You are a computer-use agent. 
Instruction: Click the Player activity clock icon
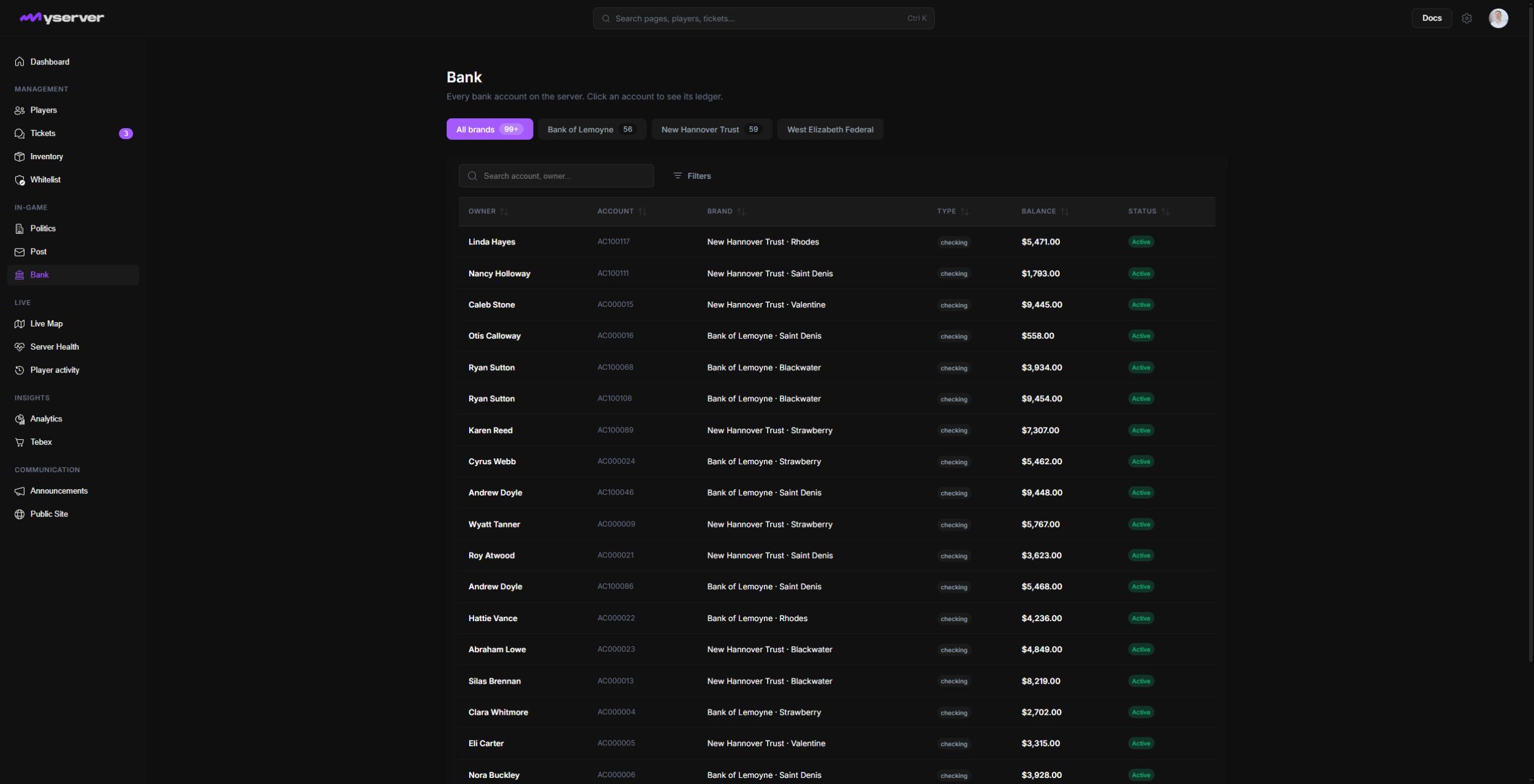coord(20,370)
